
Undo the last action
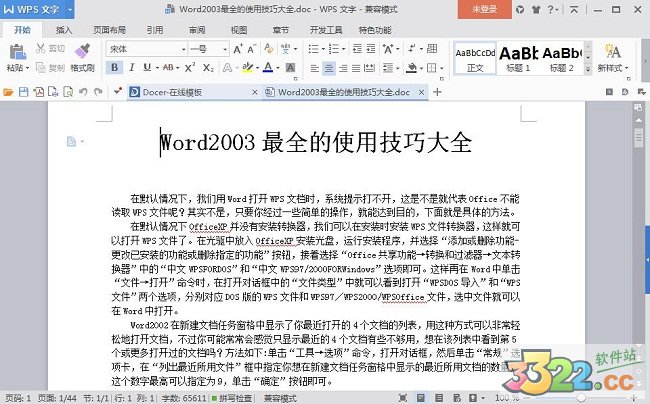point(83,92)
